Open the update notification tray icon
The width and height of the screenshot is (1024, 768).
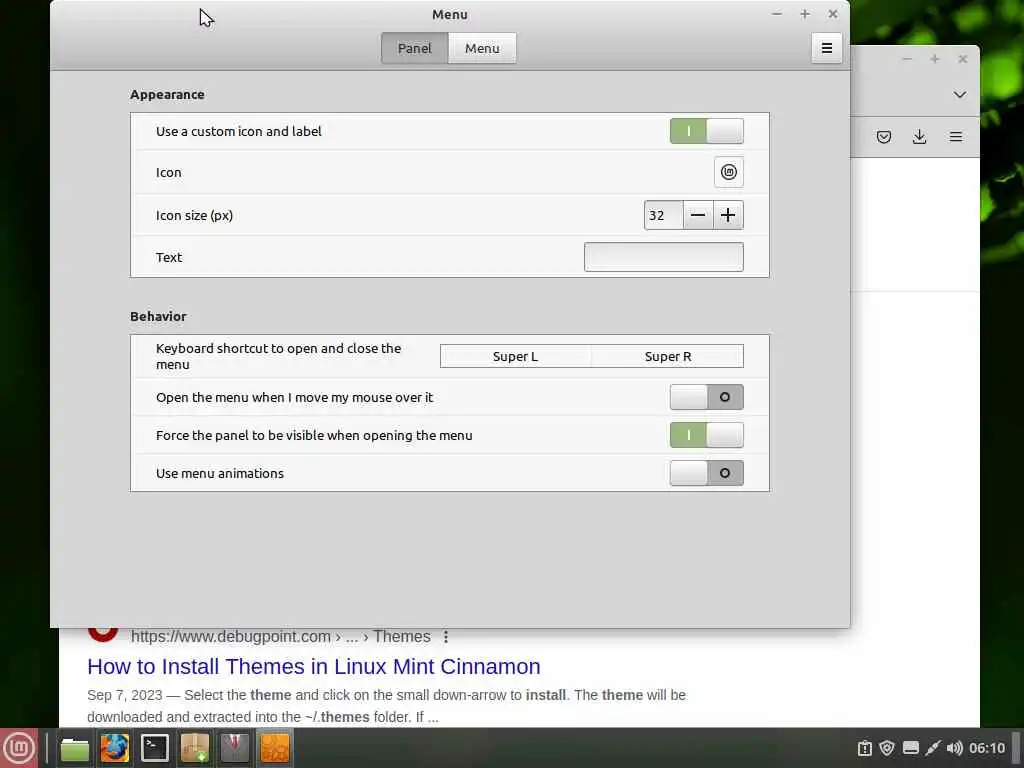[x=865, y=748]
